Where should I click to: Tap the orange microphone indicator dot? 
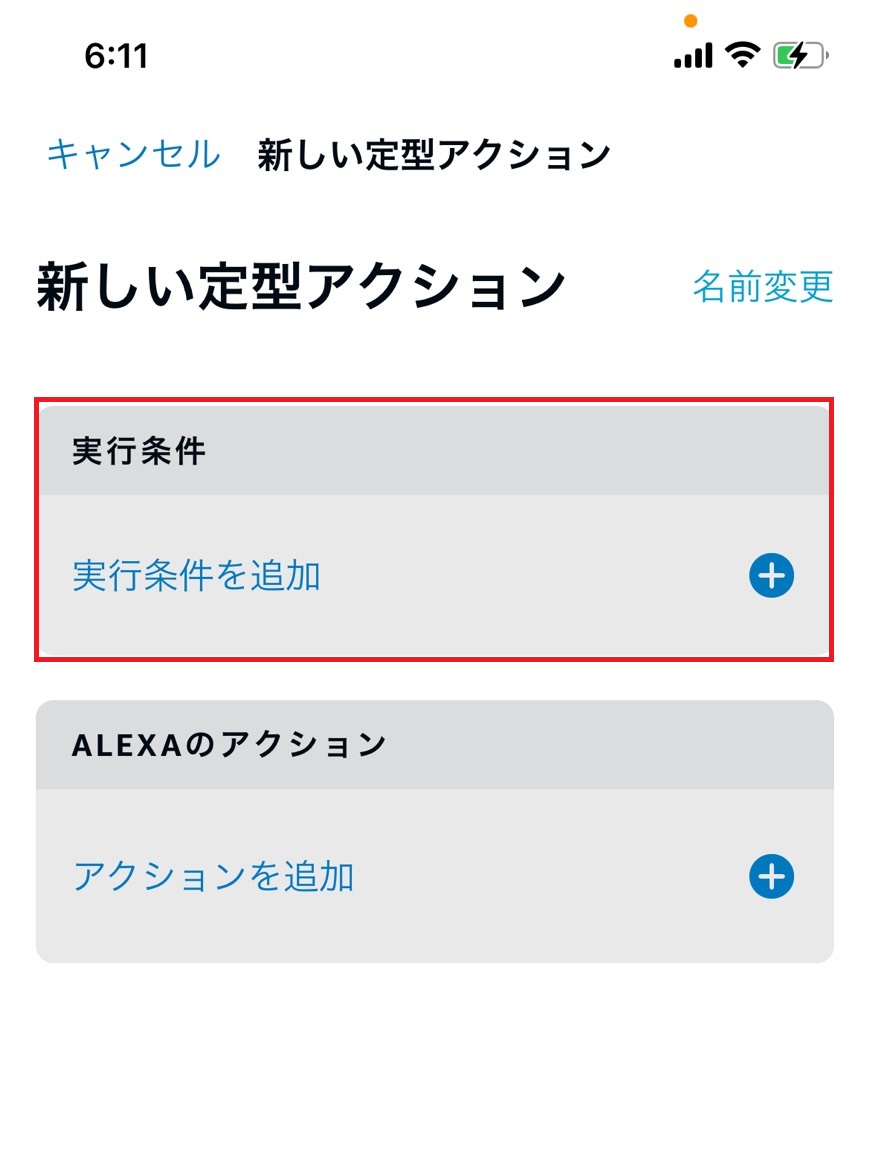click(x=689, y=20)
